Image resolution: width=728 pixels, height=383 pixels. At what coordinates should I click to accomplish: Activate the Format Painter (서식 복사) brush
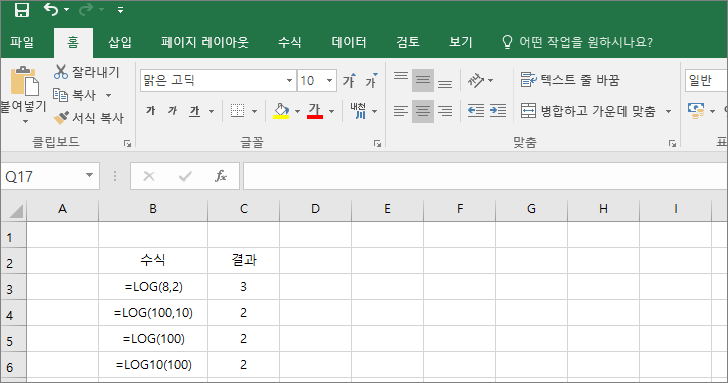pos(61,118)
